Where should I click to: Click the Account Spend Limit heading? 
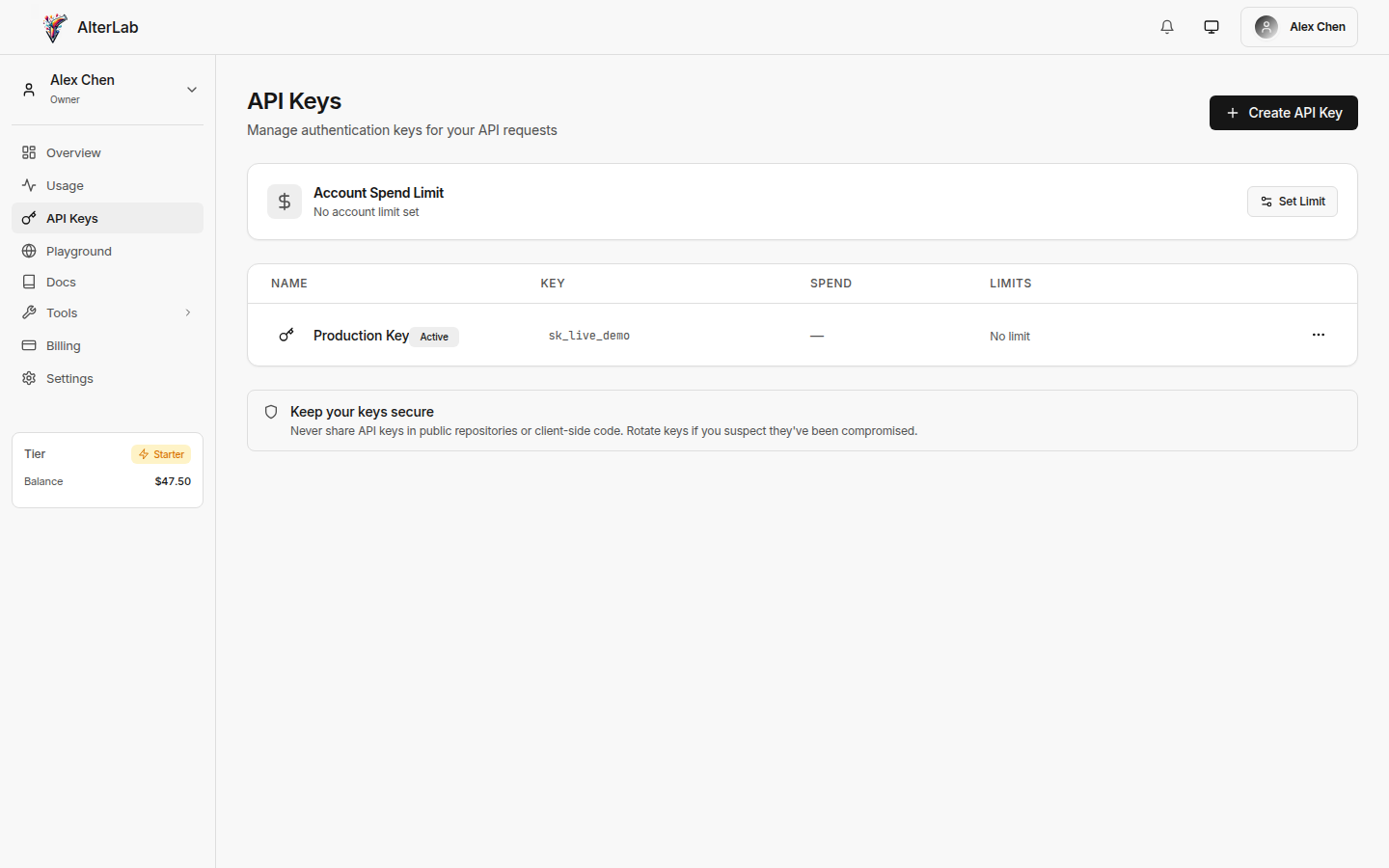pos(378,193)
